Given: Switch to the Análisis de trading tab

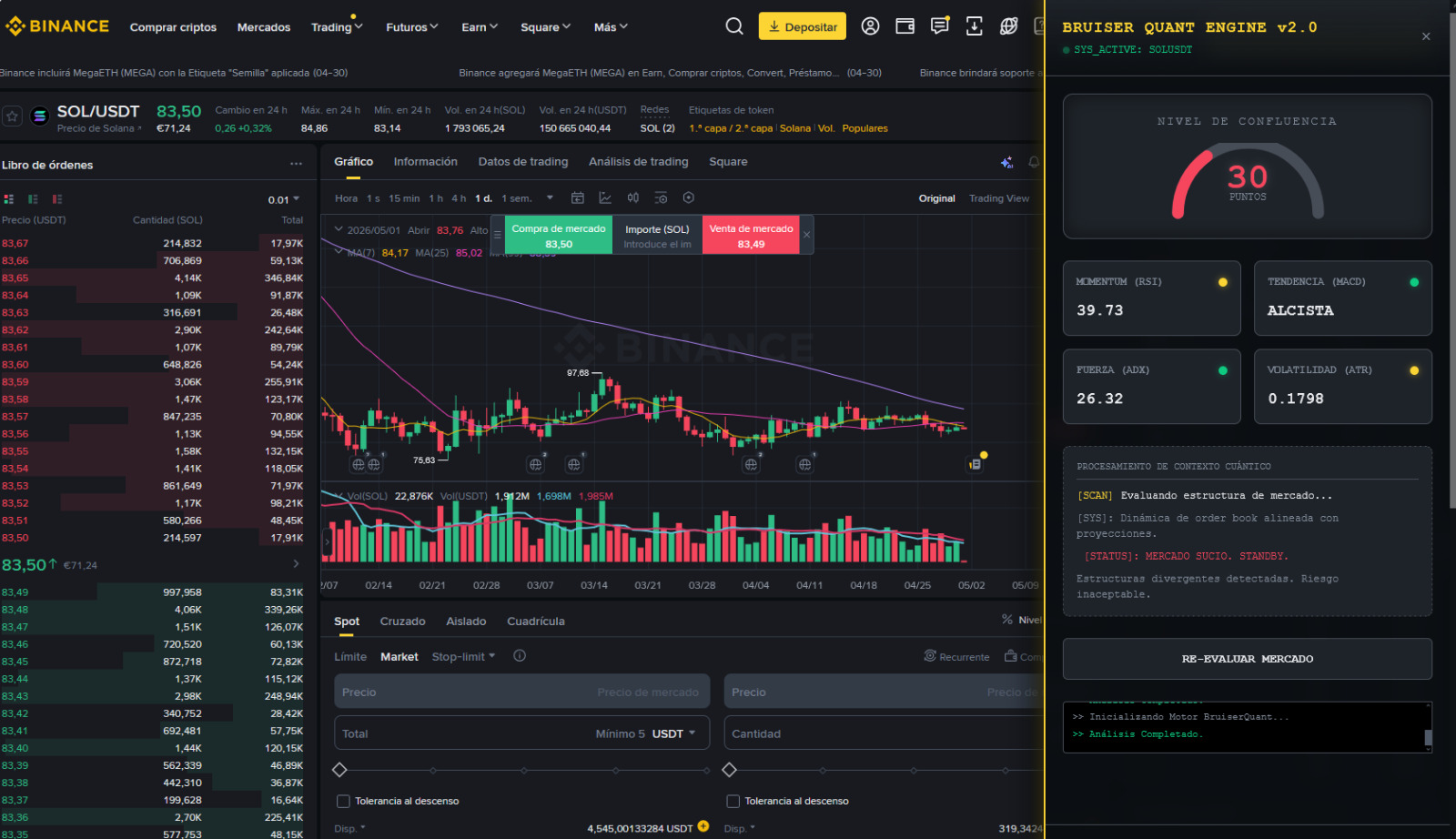Looking at the screenshot, I should (x=638, y=162).
